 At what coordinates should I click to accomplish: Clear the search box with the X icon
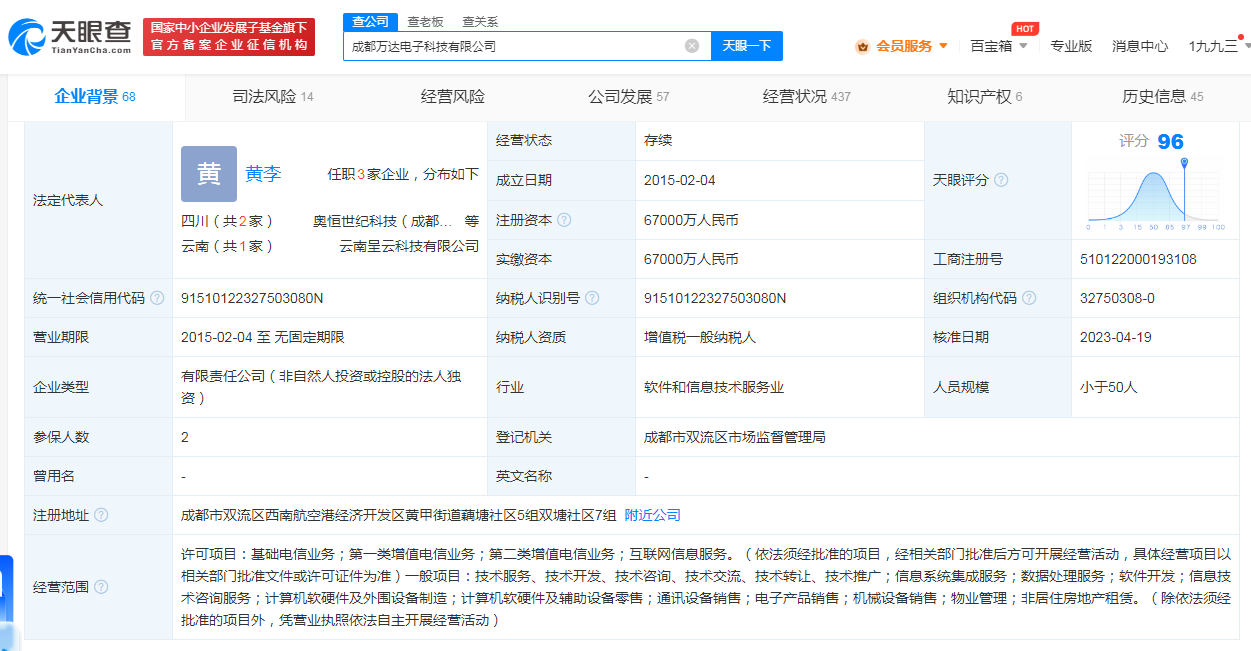tap(691, 46)
